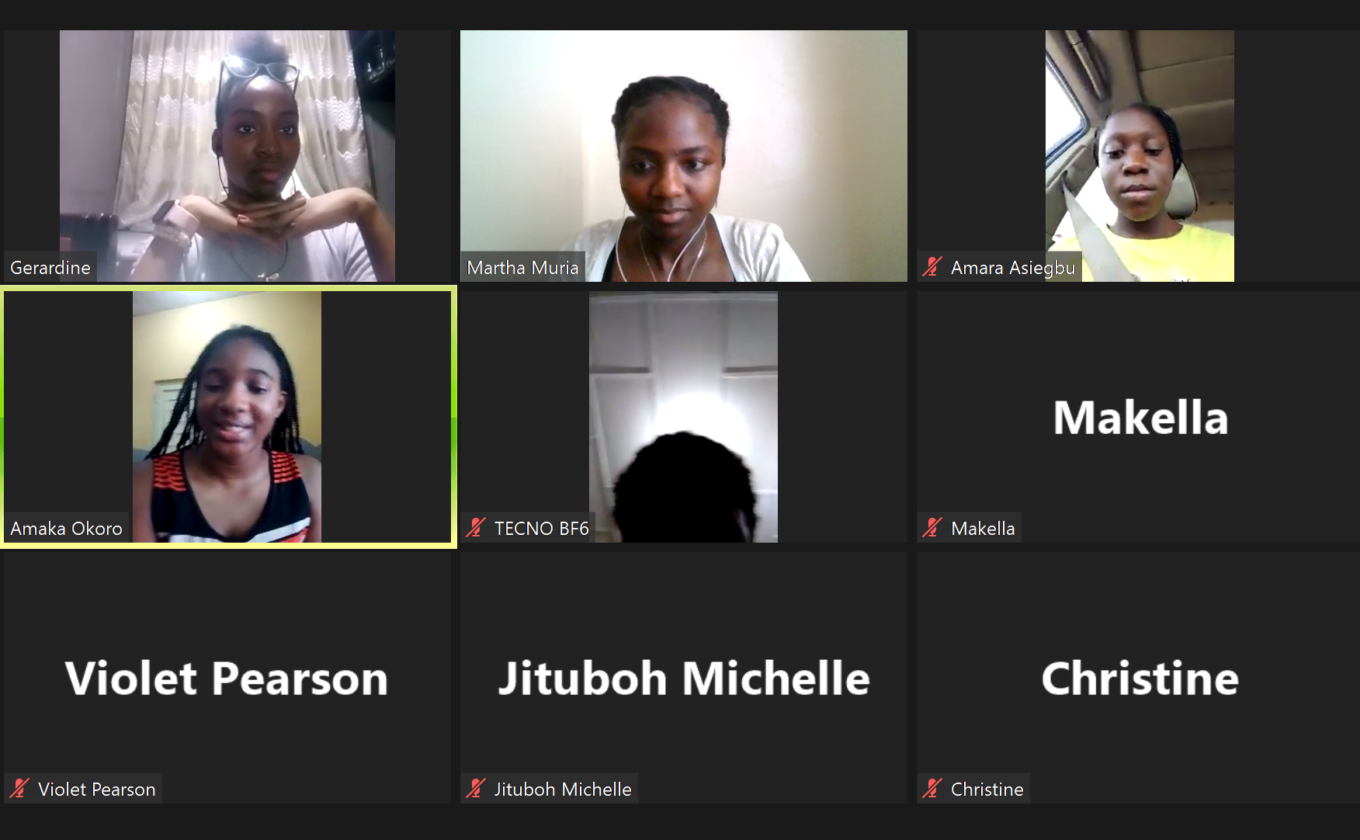Click the large Jituboh Michelle name placeholder
Image resolution: width=1360 pixels, height=840 pixels.
(x=684, y=678)
